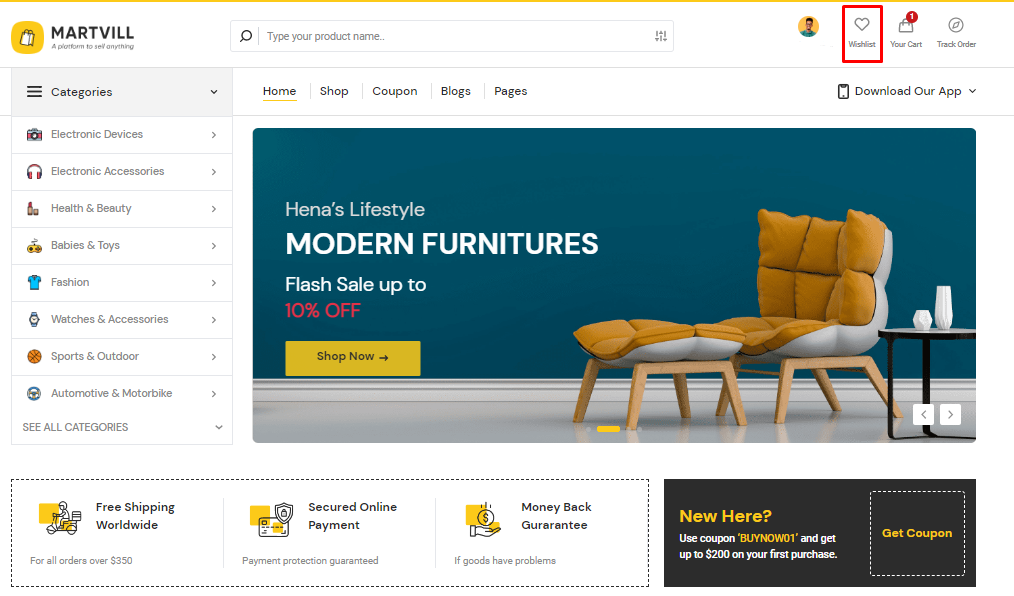This screenshot has height=596, width=1014.
Task: Click the search magnifier icon
Action: 246,36
